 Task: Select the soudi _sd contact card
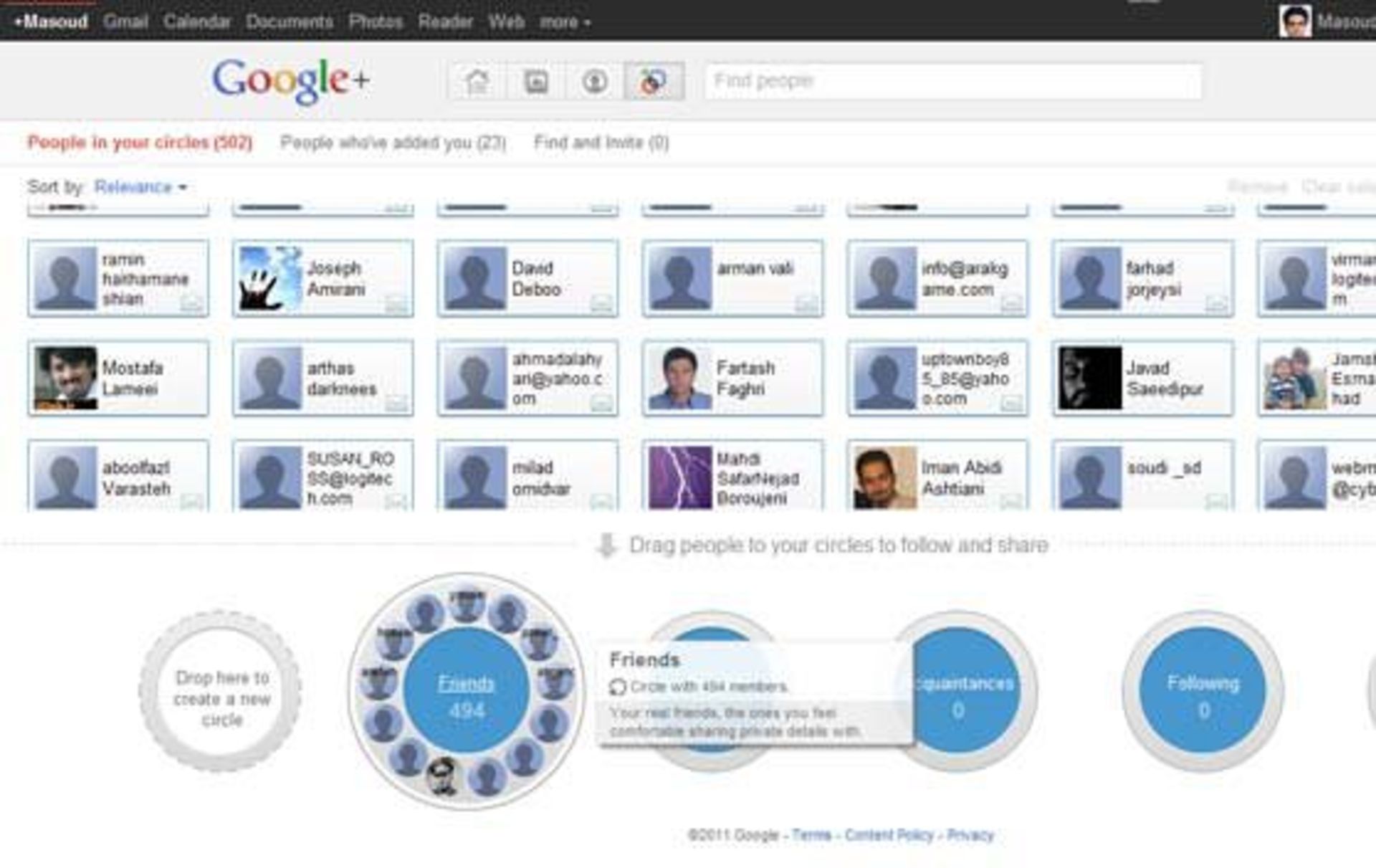point(1142,476)
